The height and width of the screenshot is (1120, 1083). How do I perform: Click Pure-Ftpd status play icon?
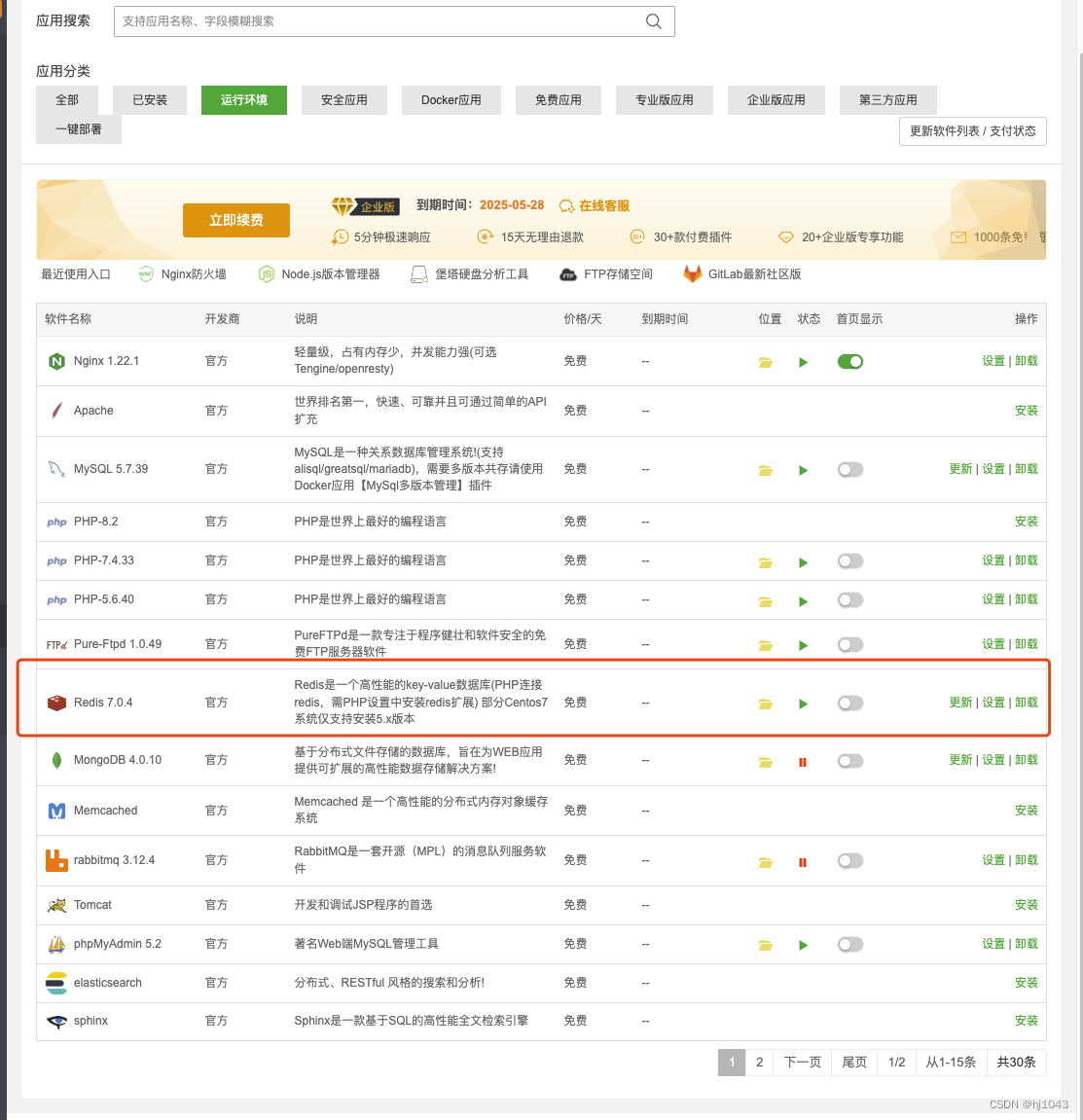pos(803,645)
